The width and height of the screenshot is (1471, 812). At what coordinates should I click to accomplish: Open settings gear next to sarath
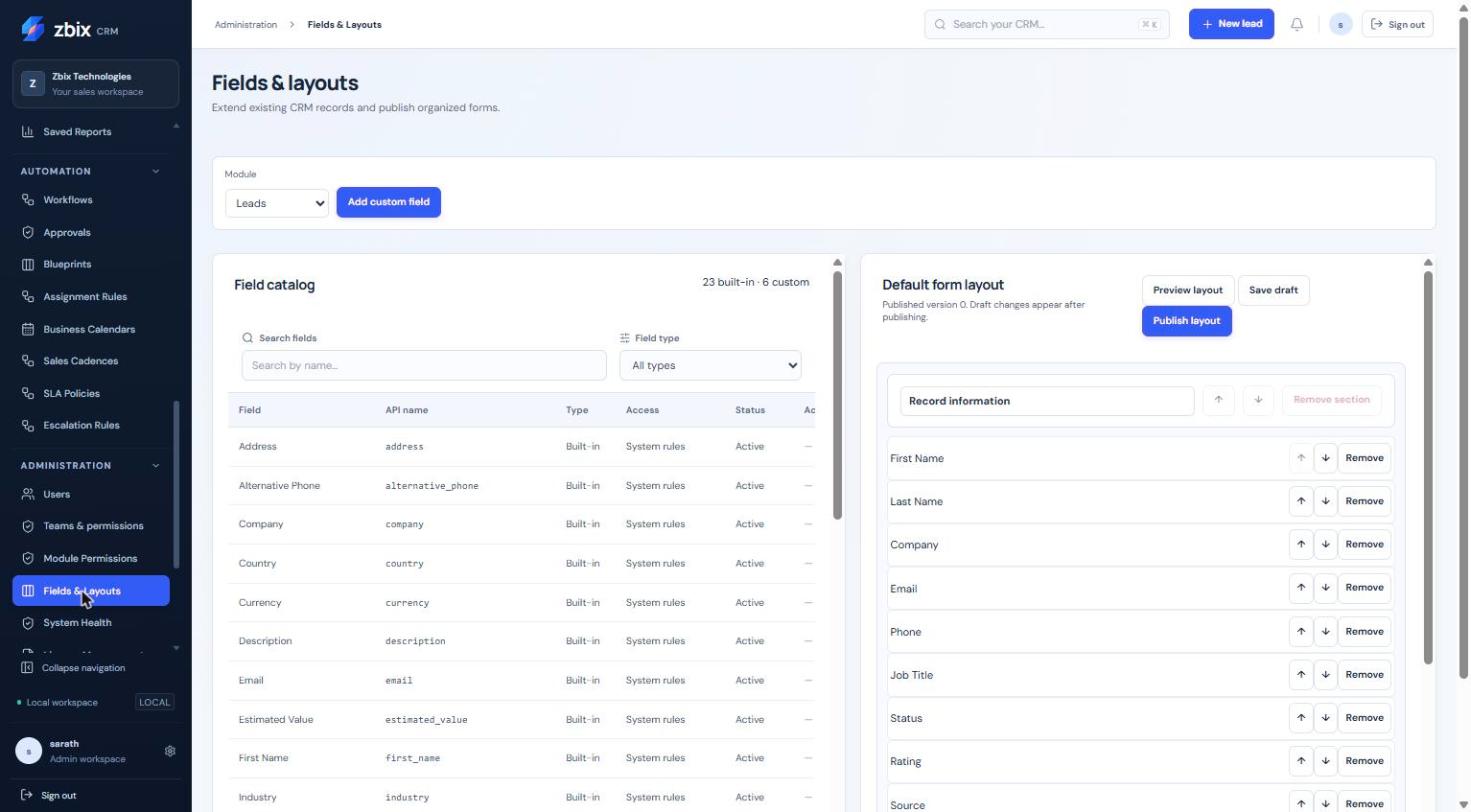point(170,751)
